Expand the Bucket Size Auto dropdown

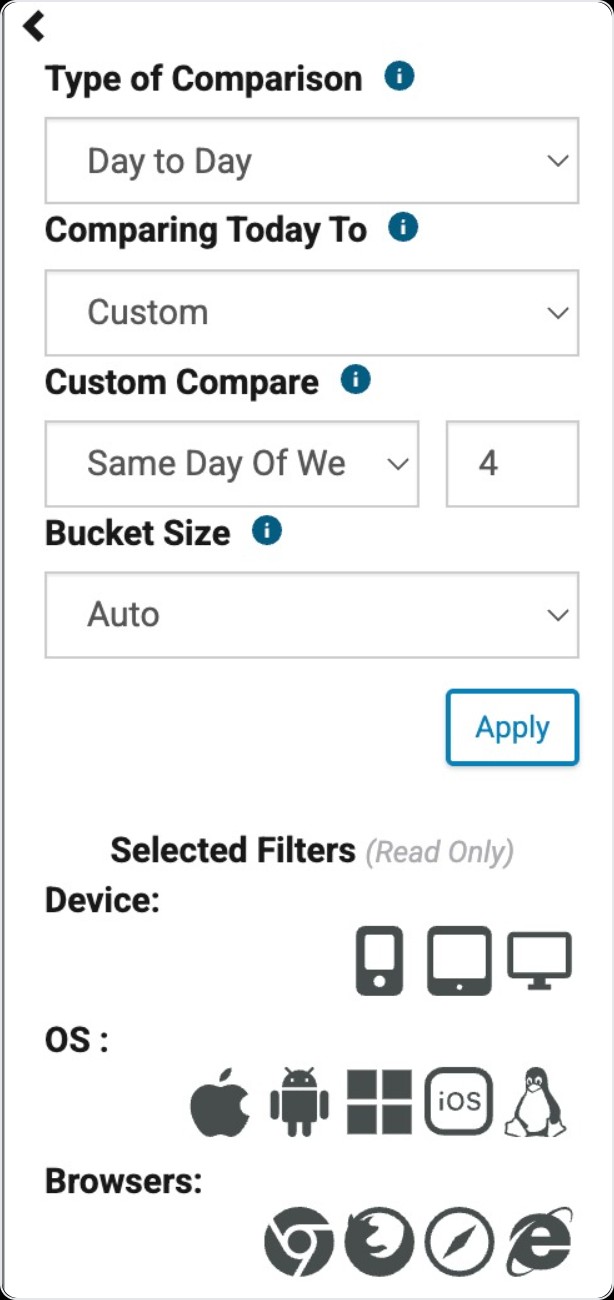(x=312, y=615)
